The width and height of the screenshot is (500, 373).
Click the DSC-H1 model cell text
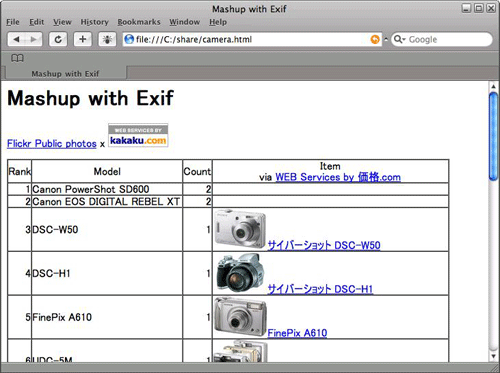(x=51, y=274)
